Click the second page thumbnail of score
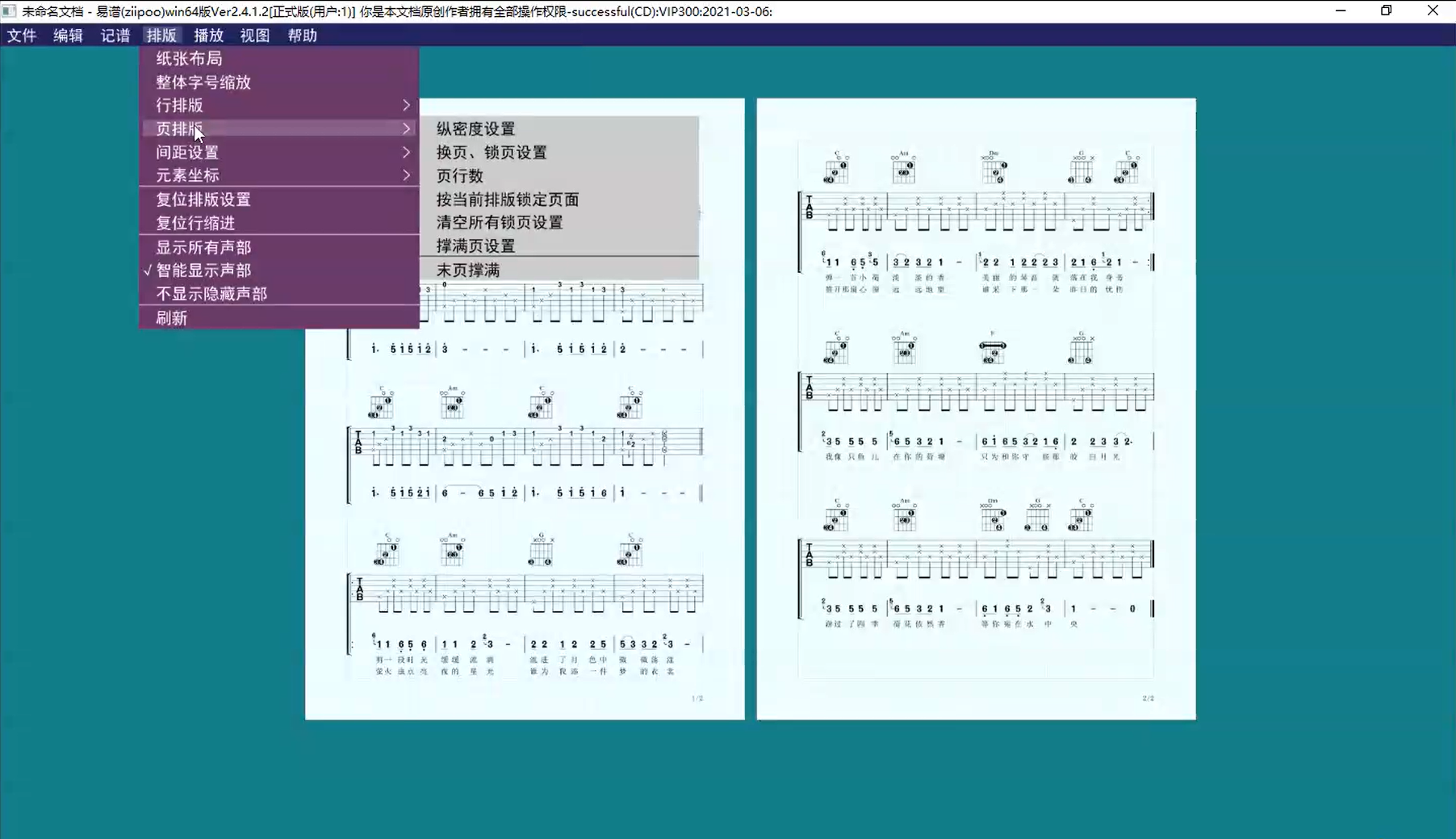 point(976,409)
